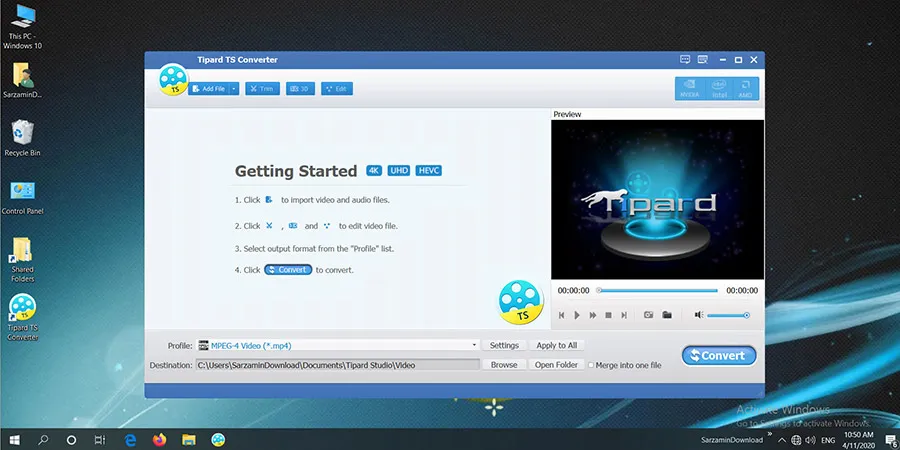900x450 pixels.
Task: Expand the Profile format dropdown
Action: (474, 346)
